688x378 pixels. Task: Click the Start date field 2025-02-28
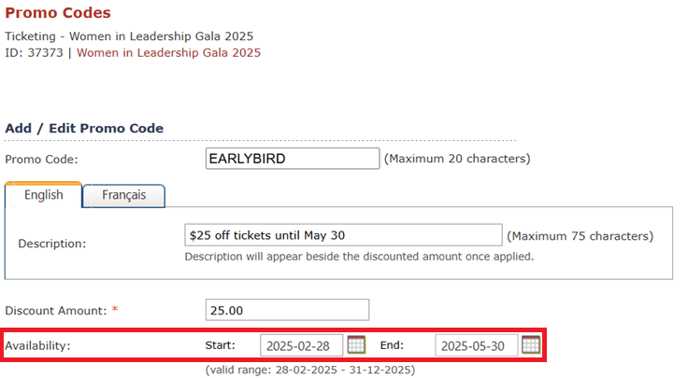pos(301,346)
